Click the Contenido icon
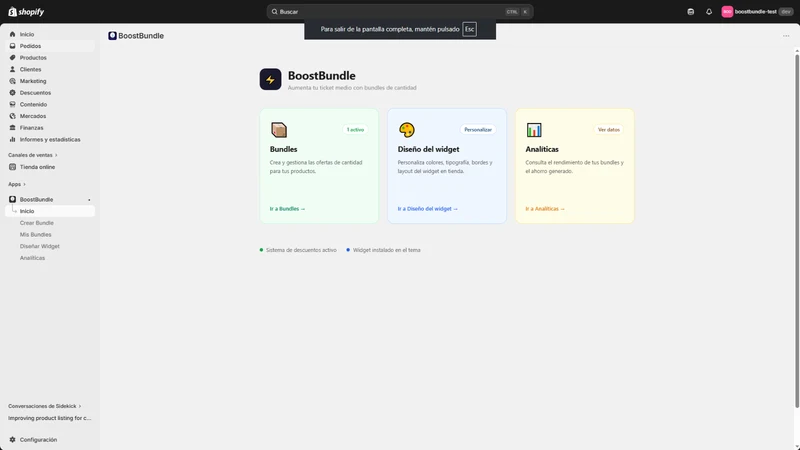 coord(12,105)
